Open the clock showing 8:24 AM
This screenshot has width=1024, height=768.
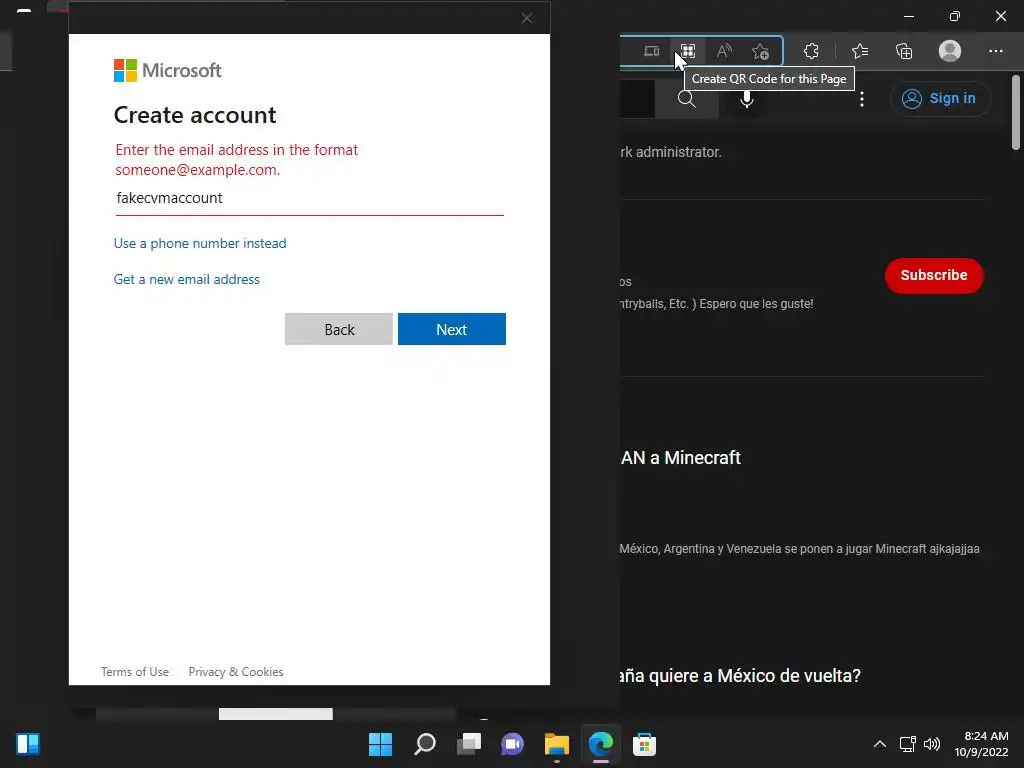[982, 744]
